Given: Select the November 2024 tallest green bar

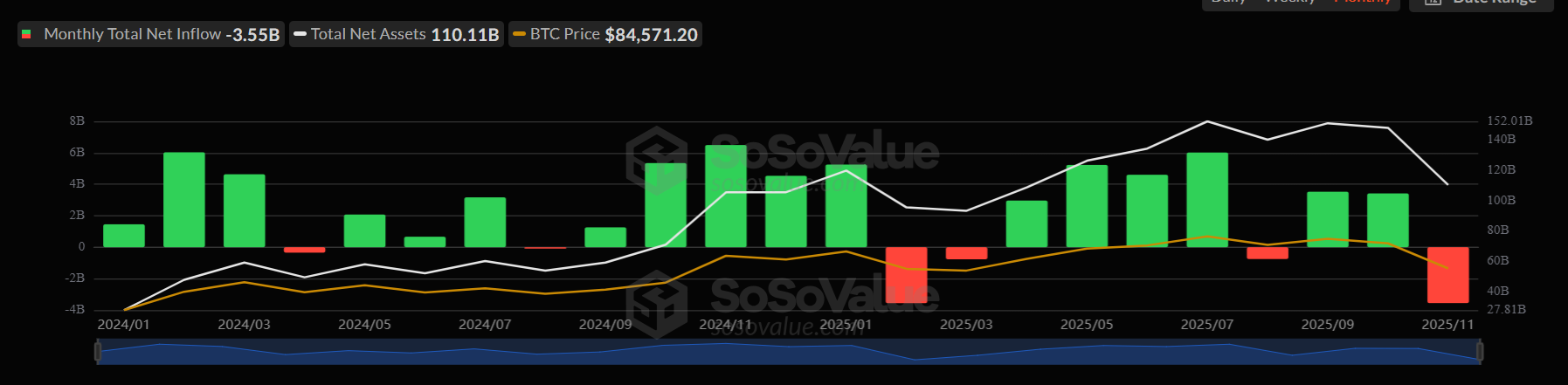Looking at the screenshot, I should tap(726, 196).
